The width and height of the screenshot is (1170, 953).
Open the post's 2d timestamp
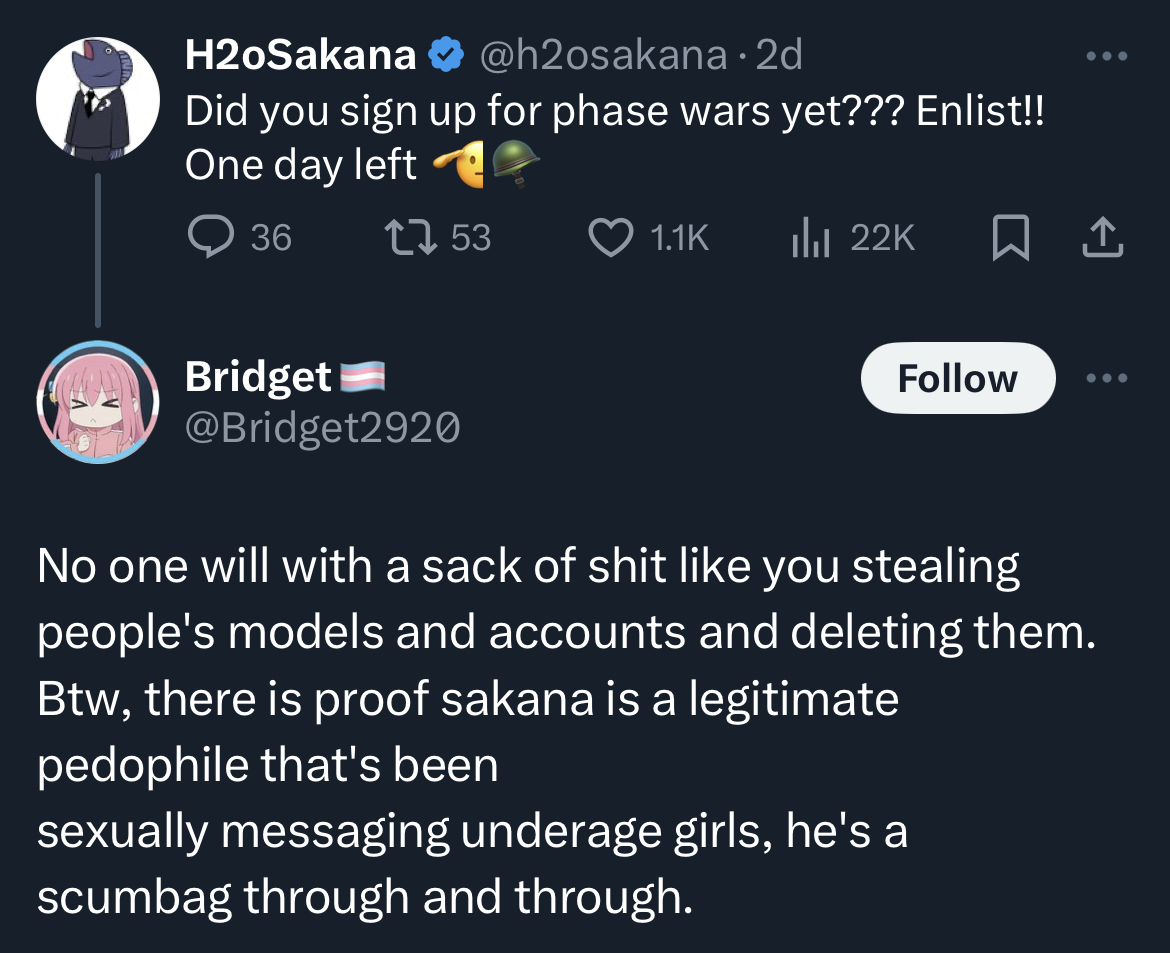(x=780, y=56)
